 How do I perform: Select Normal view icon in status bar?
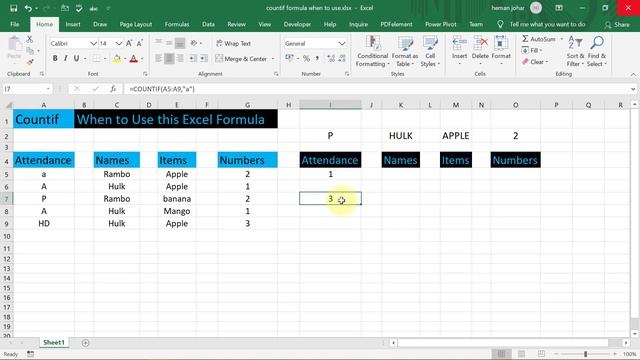pyautogui.click(x=501, y=354)
